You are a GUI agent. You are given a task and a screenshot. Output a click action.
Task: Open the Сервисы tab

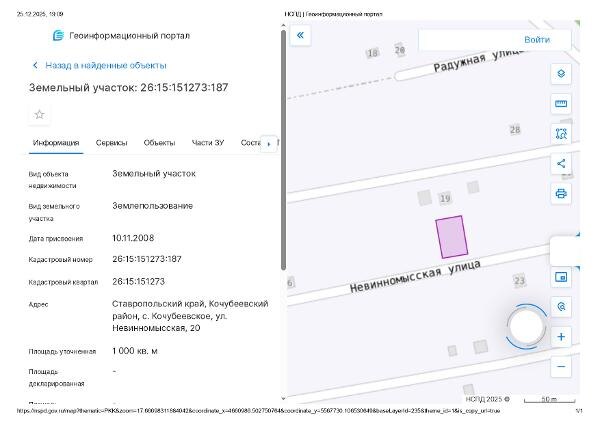point(111,143)
